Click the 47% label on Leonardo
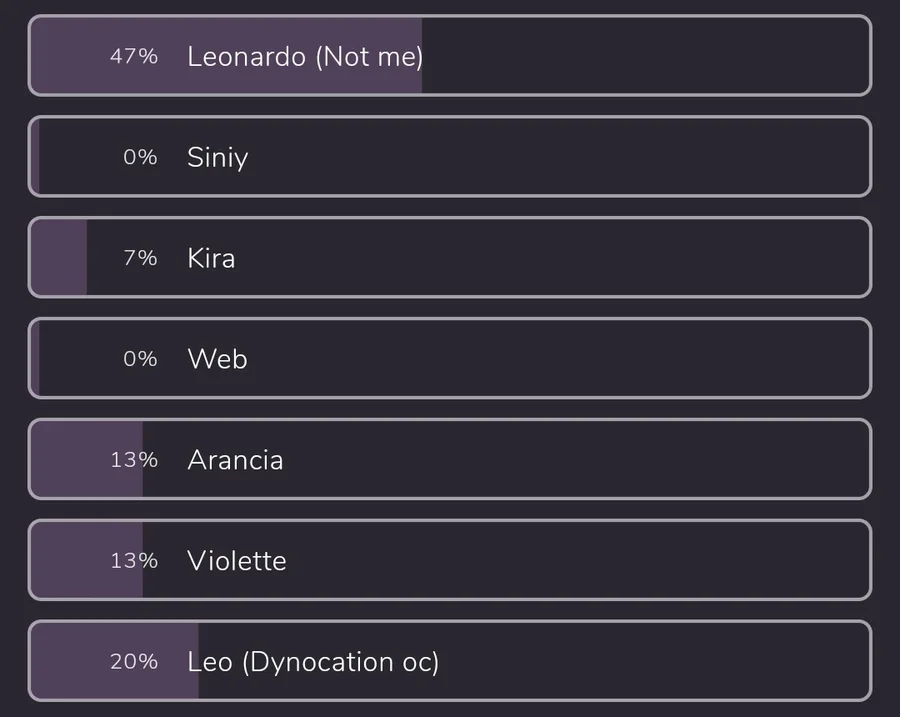This screenshot has height=717, width=900. coord(134,56)
